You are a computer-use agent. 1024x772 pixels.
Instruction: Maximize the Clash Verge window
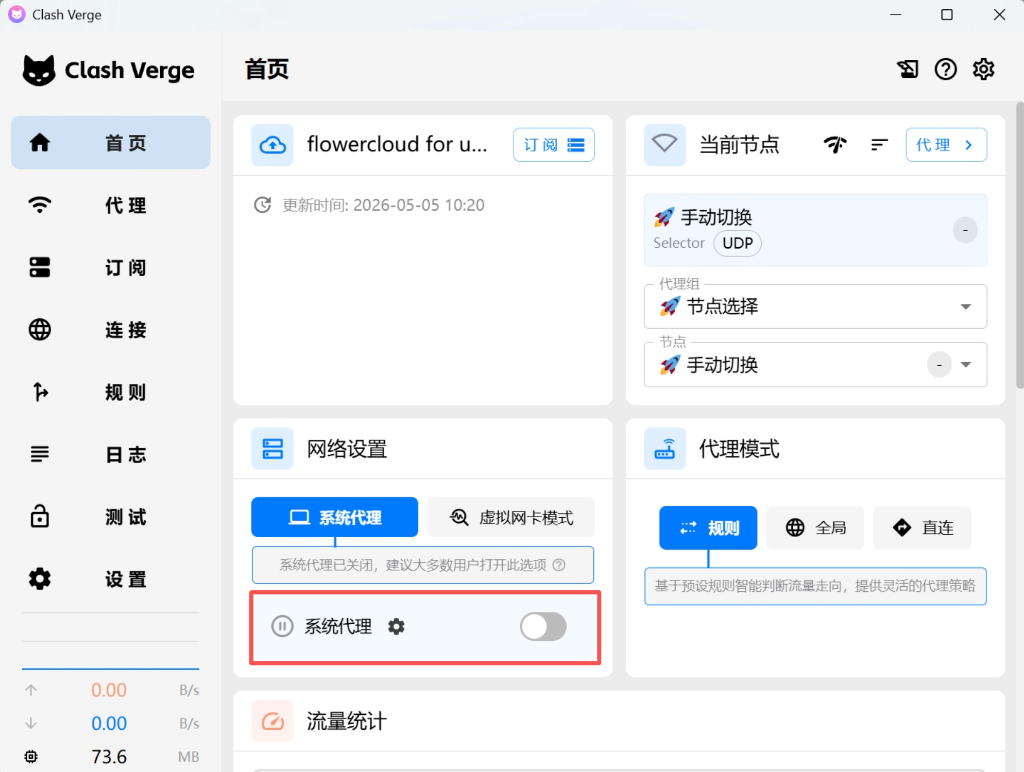pos(947,14)
